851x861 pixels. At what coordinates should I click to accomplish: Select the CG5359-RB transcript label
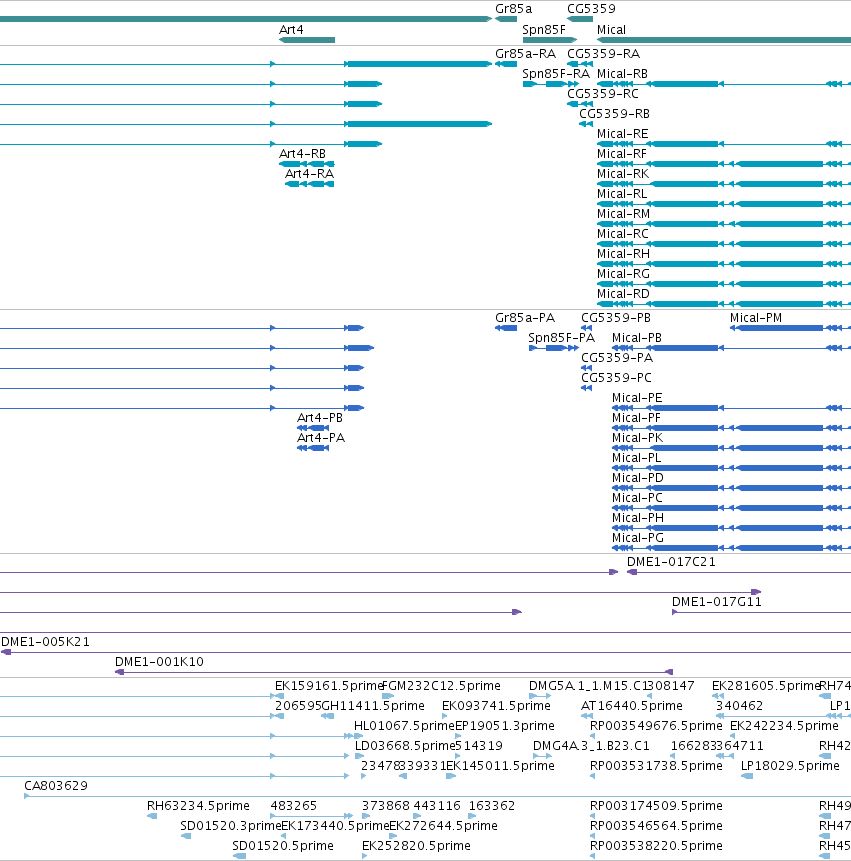click(614, 114)
